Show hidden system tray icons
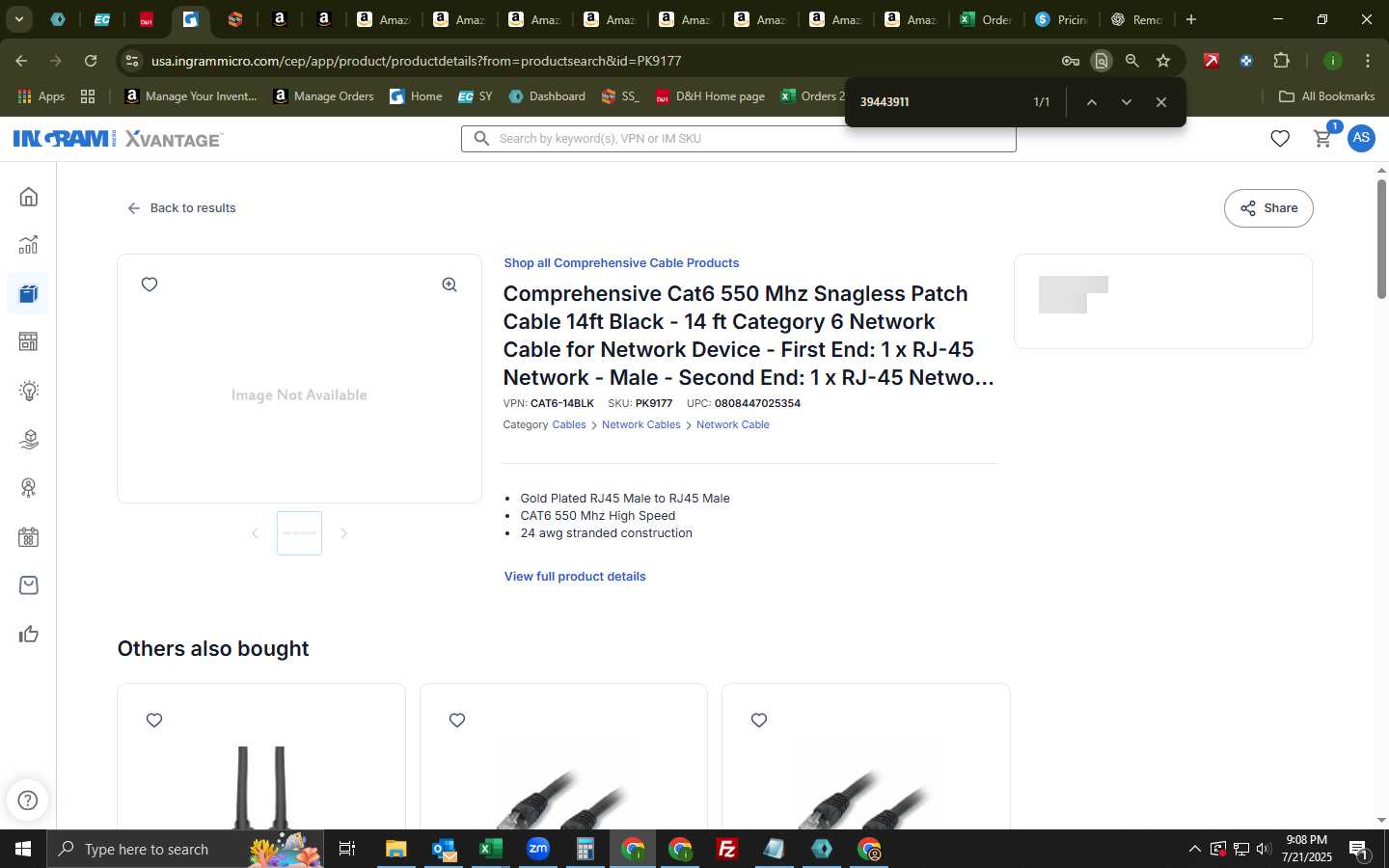 tap(1194, 849)
